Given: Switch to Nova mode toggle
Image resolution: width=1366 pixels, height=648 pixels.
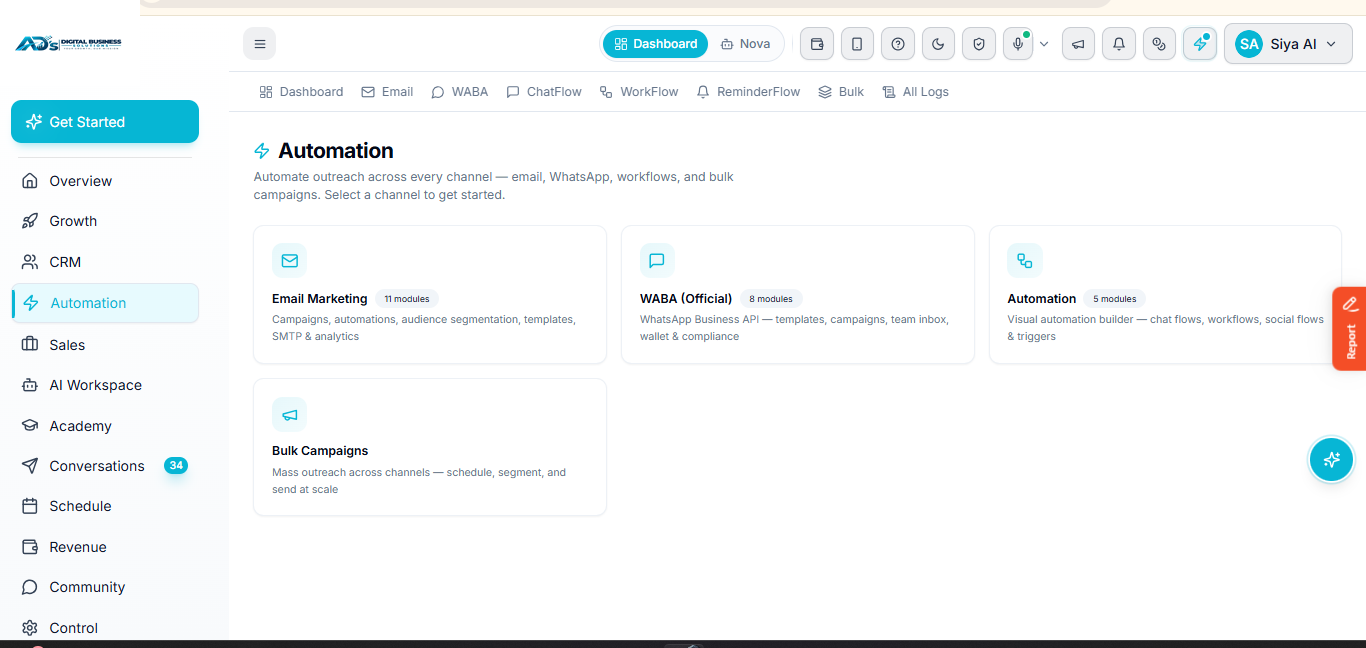Looking at the screenshot, I should pos(746,44).
